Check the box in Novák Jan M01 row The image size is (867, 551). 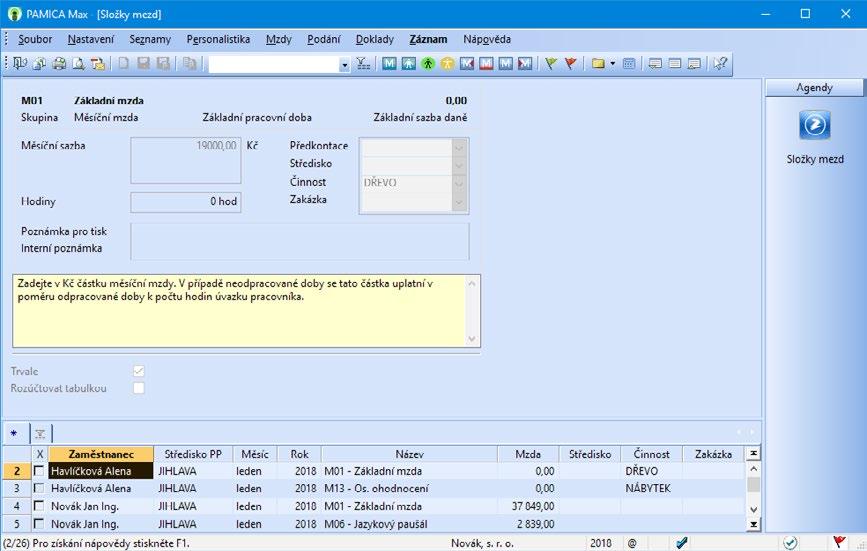pyautogui.click(x=39, y=506)
